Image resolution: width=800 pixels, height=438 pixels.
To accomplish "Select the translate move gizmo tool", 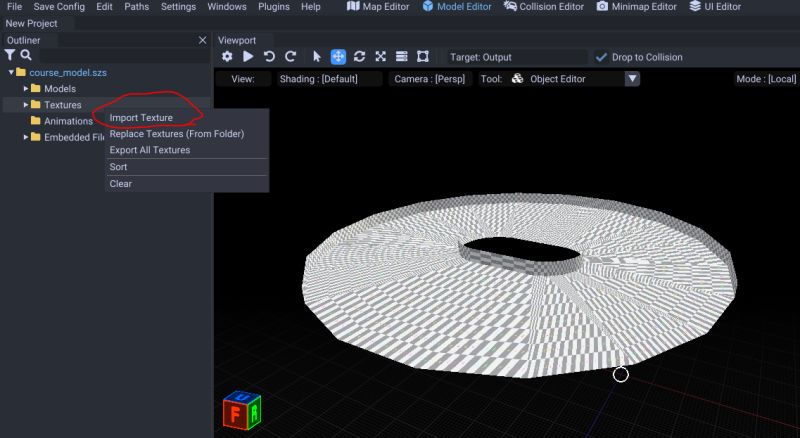I will 338,57.
